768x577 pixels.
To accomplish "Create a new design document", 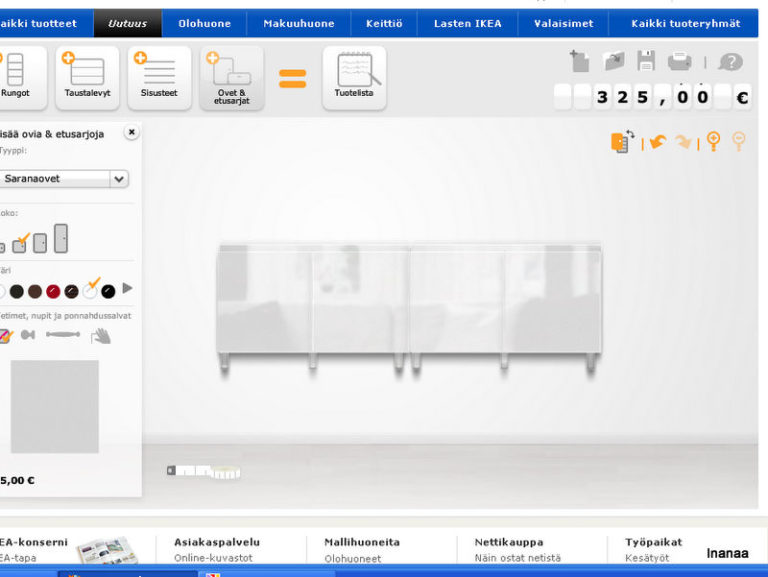I will [x=579, y=61].
